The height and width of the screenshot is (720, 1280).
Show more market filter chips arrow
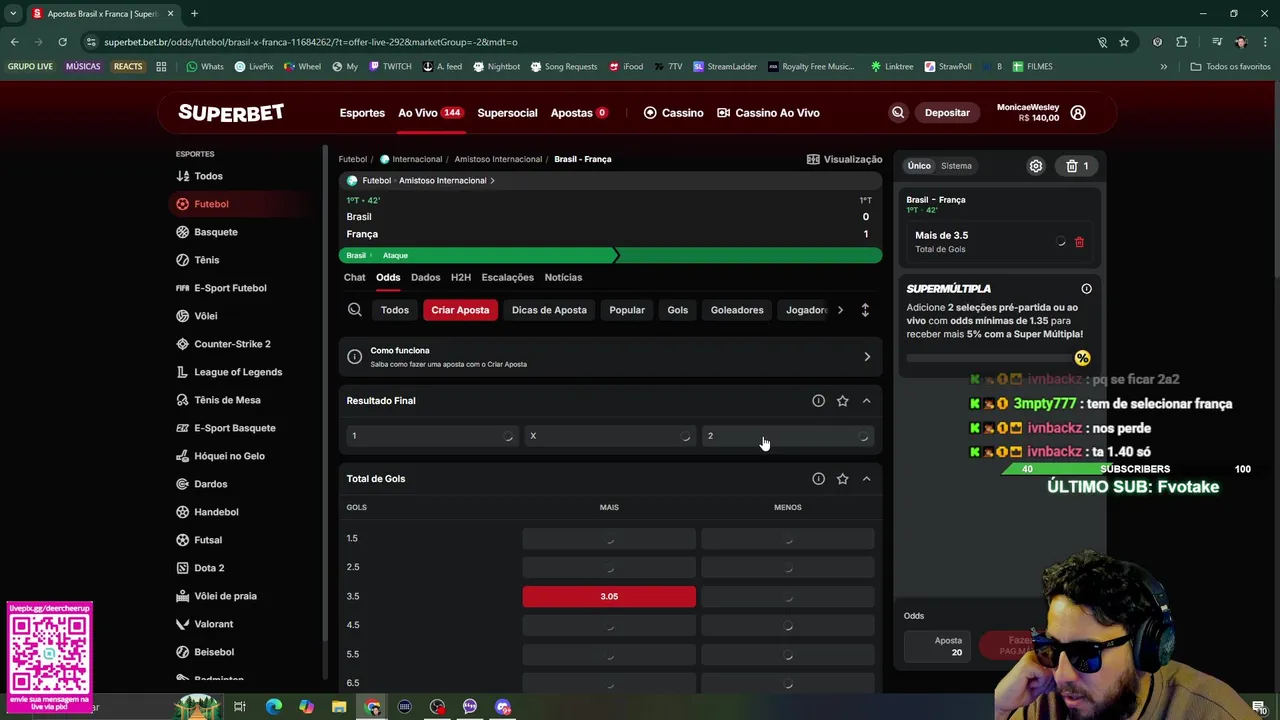840,310
